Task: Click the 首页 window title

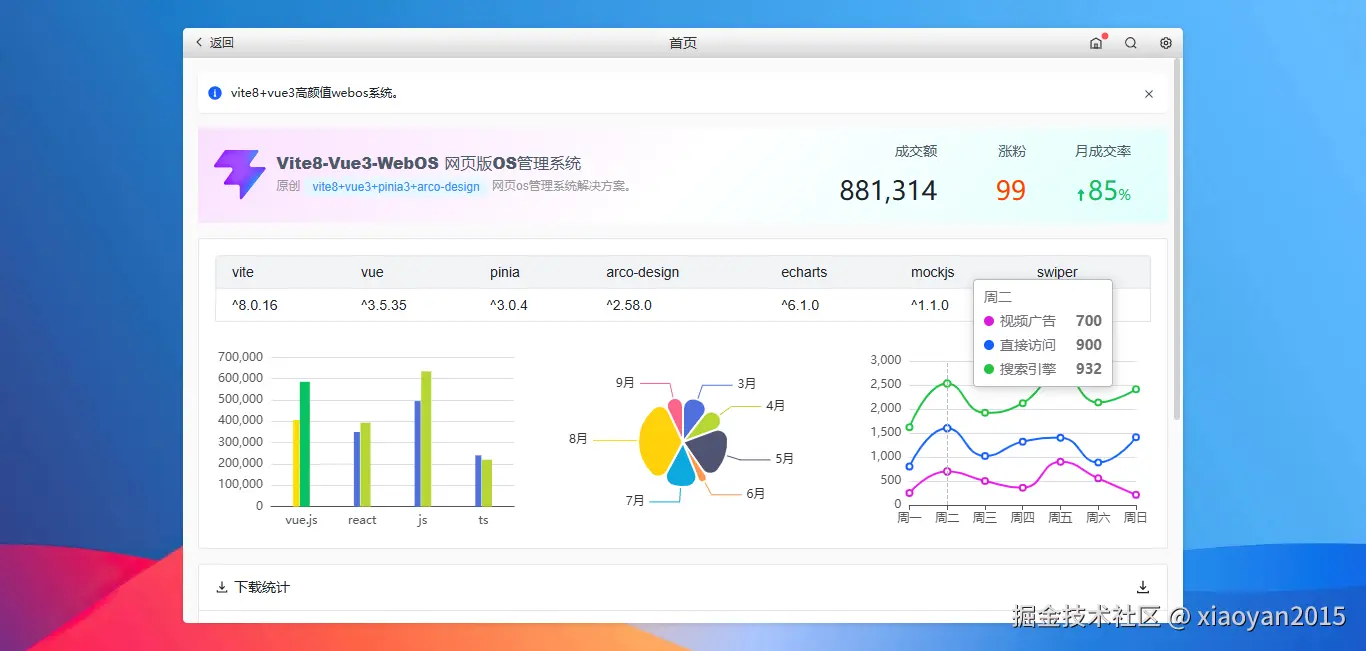Action: tap(683, 43)
